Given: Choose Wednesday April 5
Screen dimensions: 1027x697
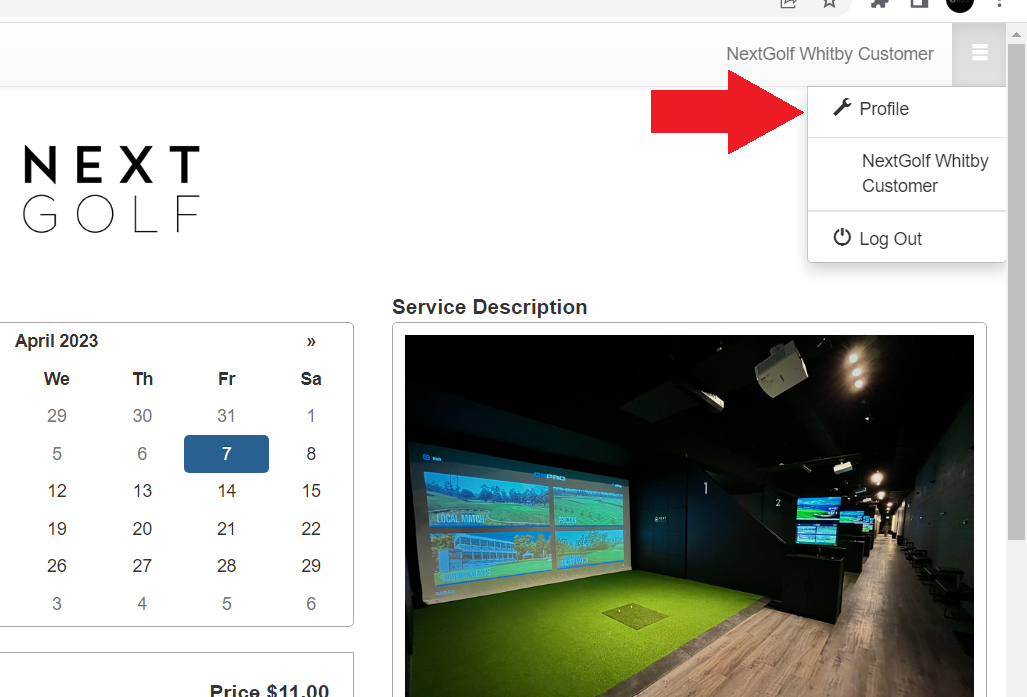Looking at the screenshot, I should pos(57,453).
